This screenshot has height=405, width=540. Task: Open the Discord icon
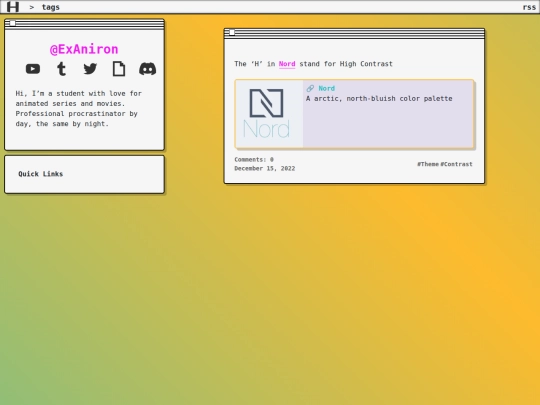(147, 69)
